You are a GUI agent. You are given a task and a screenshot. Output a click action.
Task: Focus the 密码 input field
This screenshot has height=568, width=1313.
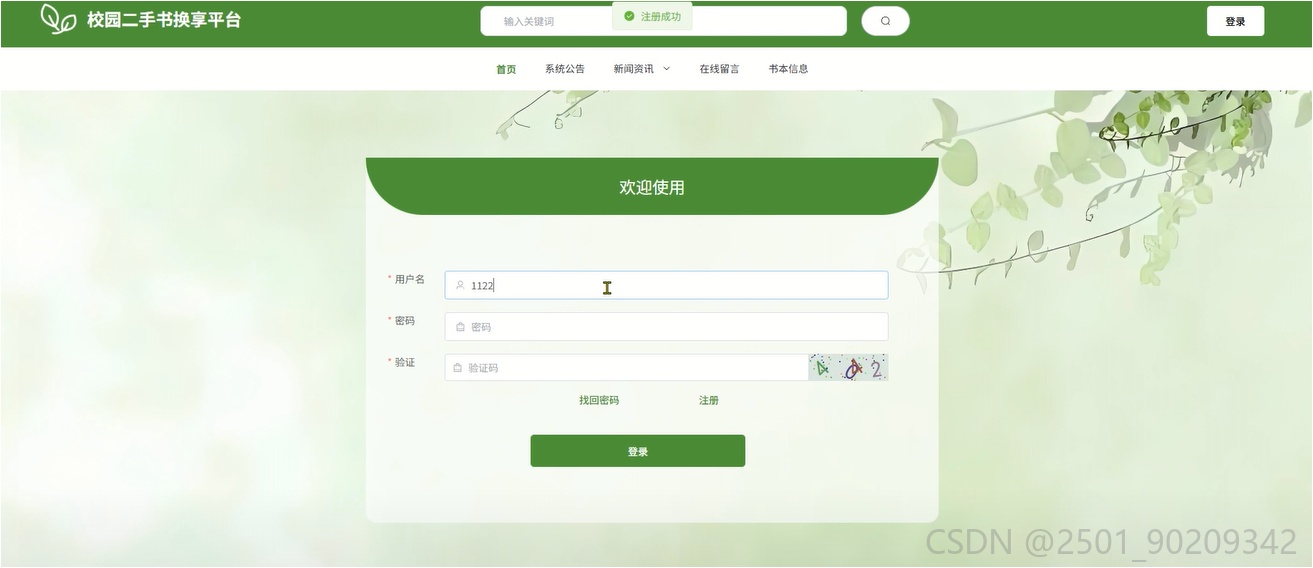click(666, 327)
